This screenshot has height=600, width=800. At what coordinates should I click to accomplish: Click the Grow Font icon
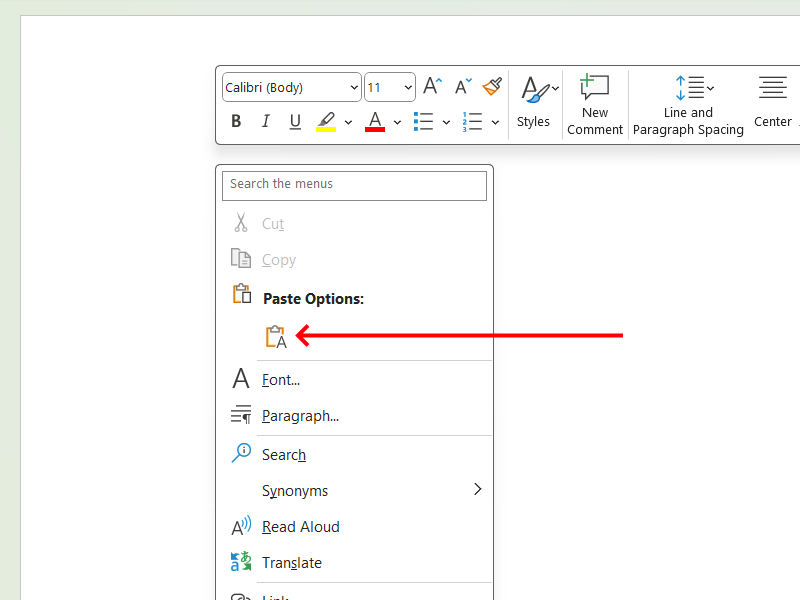point(431,86)
